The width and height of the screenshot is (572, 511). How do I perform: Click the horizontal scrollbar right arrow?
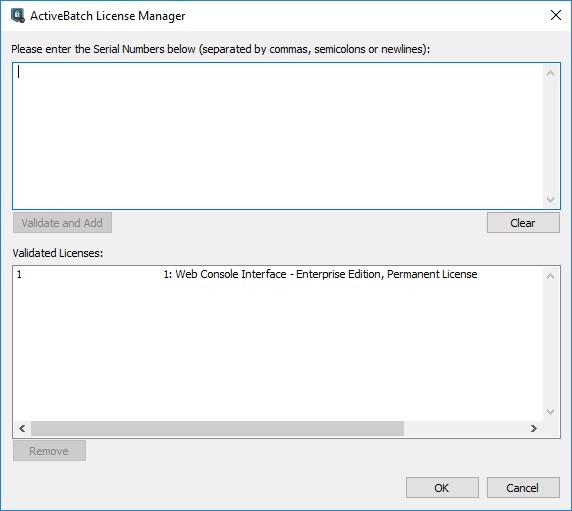534,428
